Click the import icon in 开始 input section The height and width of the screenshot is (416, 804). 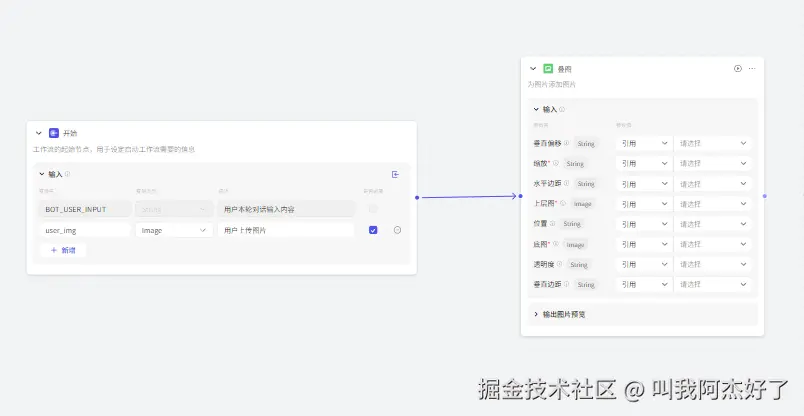pyautogui.click(x=395, y=174)
